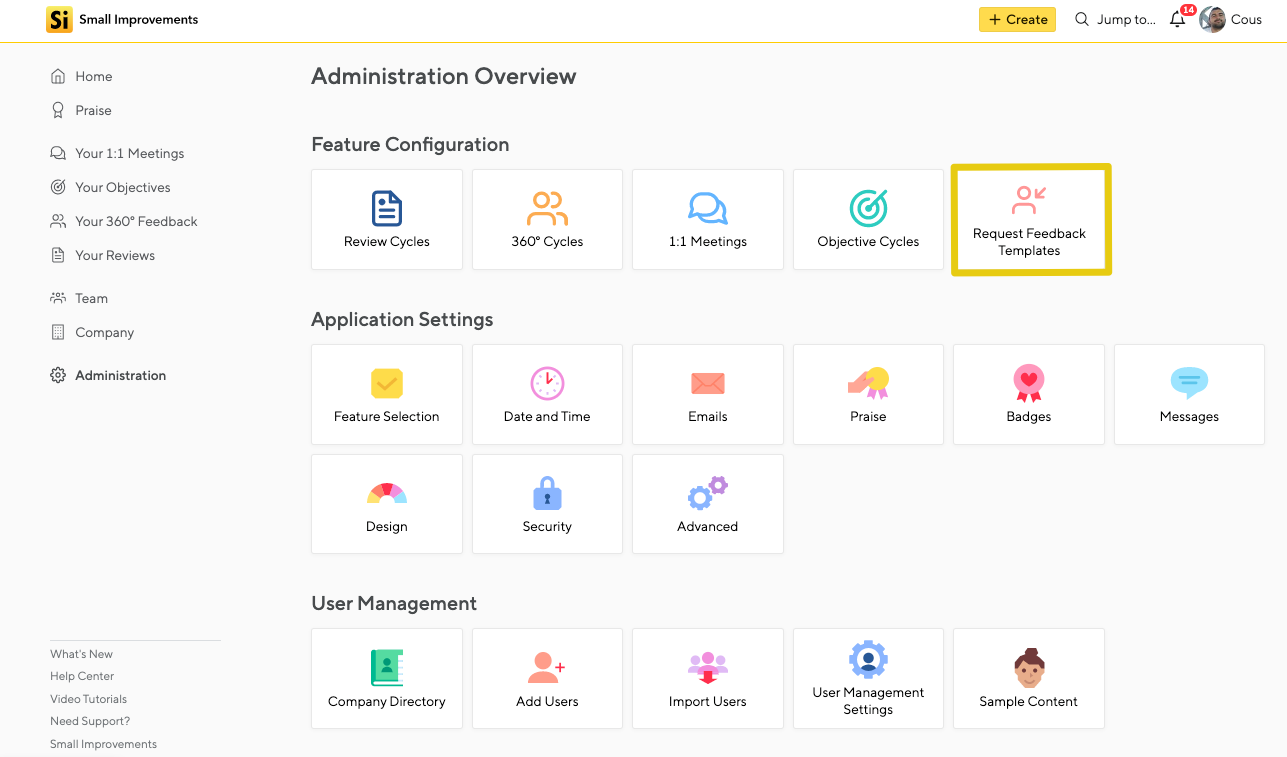This screenshot has height=757, width=1287.
Task: Open the Security padlock icon
Action: [x=547, y=493]
